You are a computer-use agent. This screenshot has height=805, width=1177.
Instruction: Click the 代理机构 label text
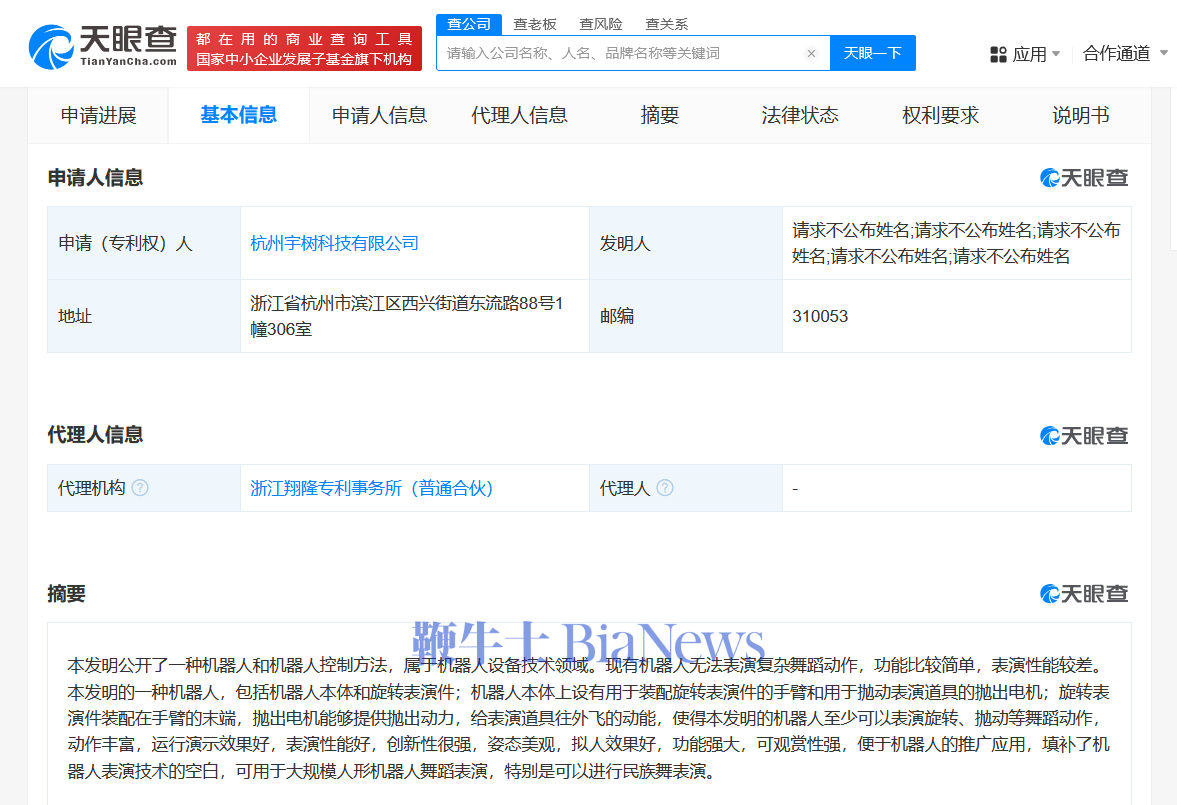click(x=92, y=488)
